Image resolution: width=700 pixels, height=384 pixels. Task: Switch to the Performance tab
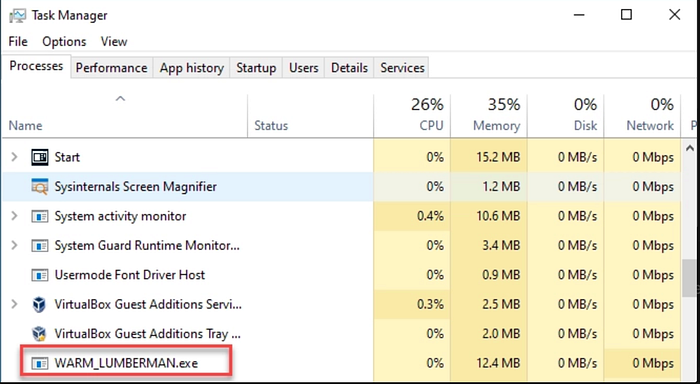coord(111,68)
